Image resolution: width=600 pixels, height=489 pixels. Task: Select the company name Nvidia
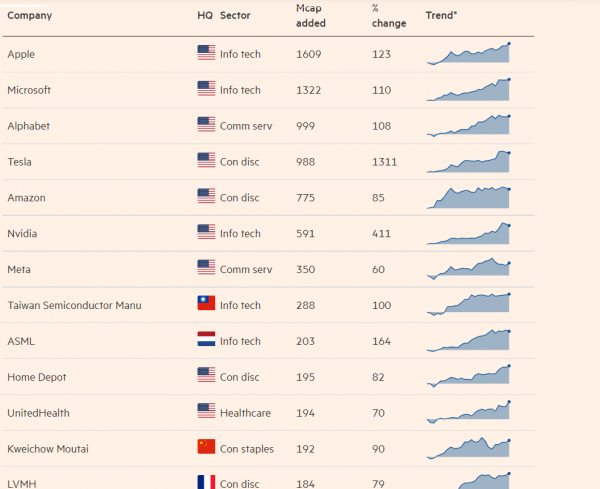point(22,233)
